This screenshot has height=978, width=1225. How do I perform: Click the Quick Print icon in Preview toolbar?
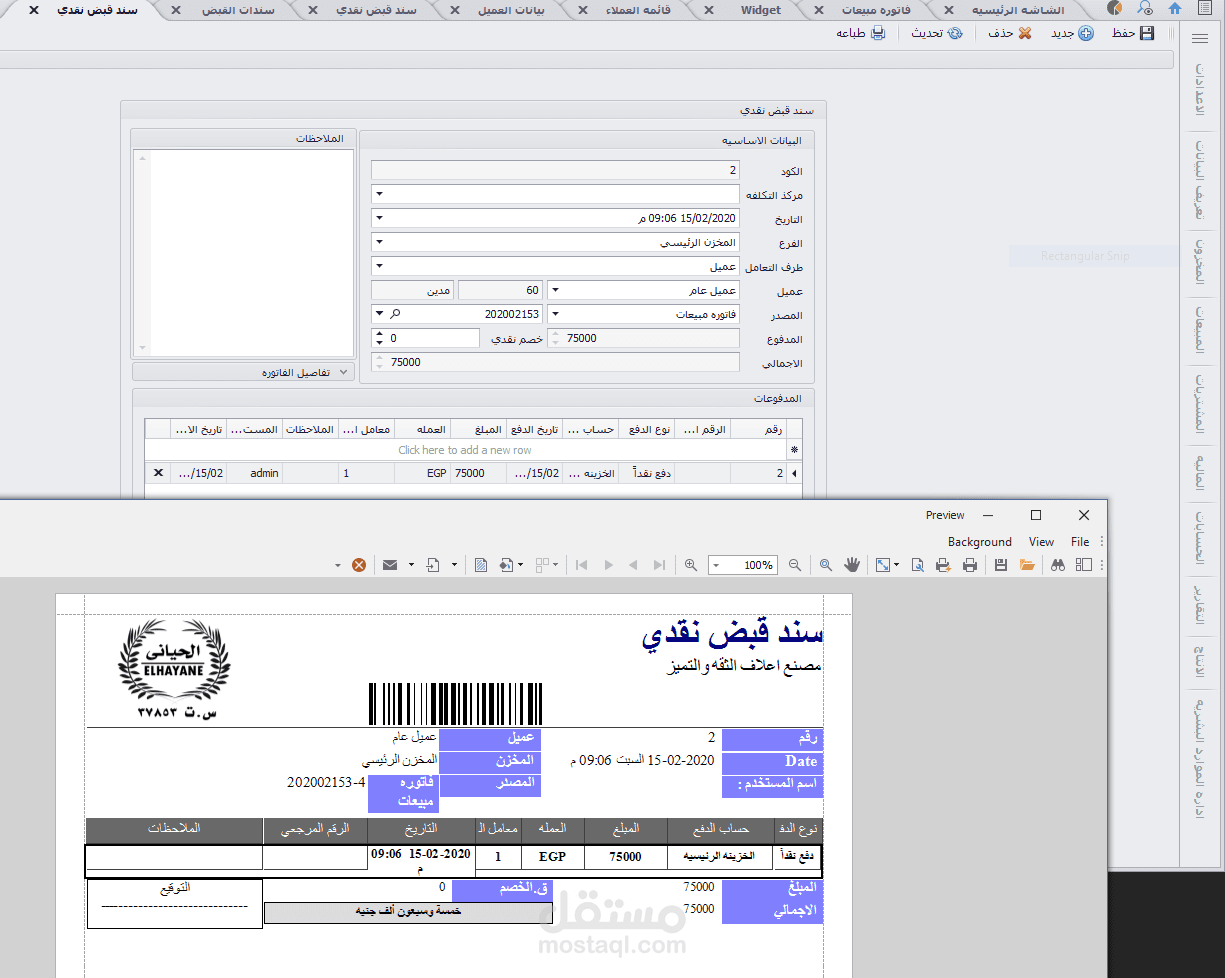[x=943, y=565]
